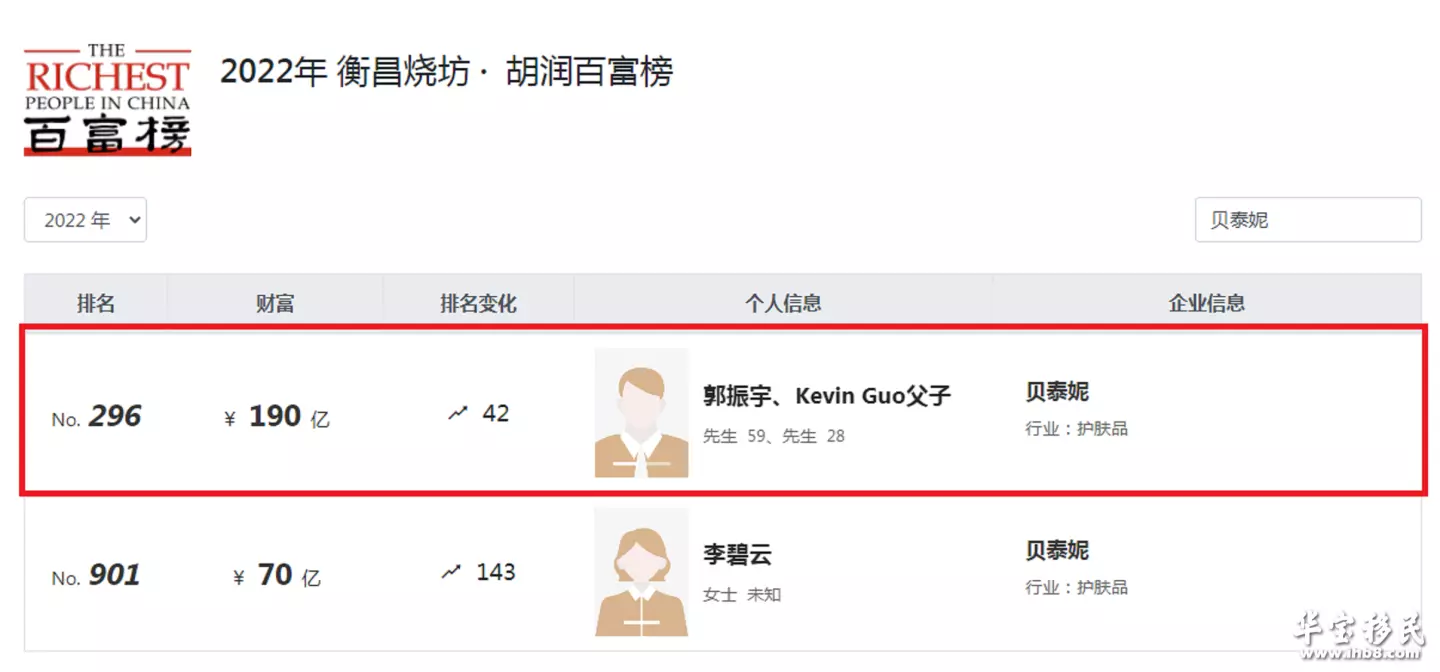
Task: Click the male avatar of 郭振宇
Action: click(x=641, y=413)
